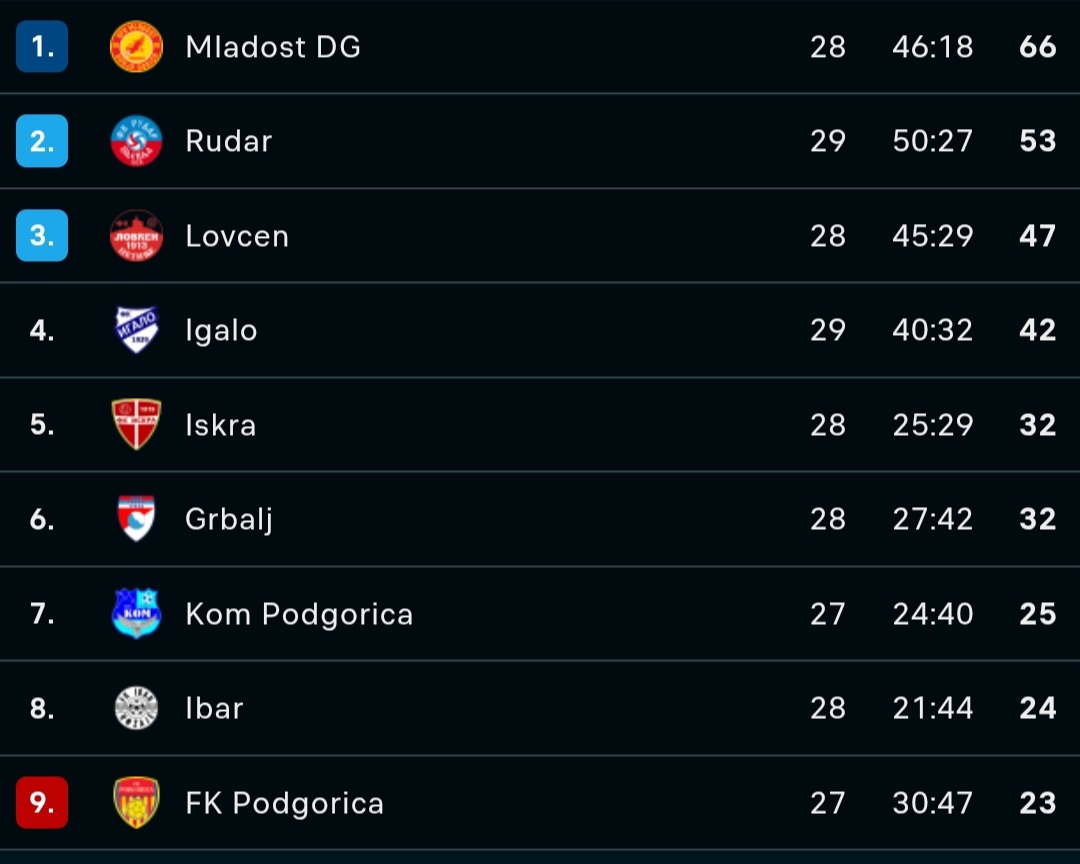Open the Grbalj row team name
Viewport: 1080px width, 864px height.
click(x=229, y=520)
